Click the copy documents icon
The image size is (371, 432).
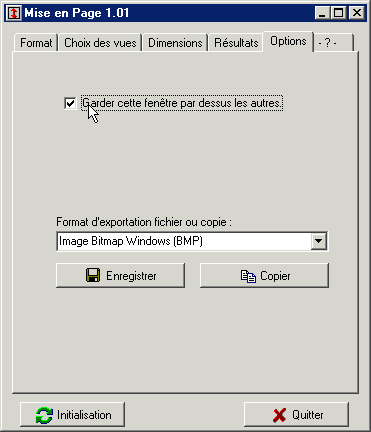pyautogui.click(x=248, y=276)
